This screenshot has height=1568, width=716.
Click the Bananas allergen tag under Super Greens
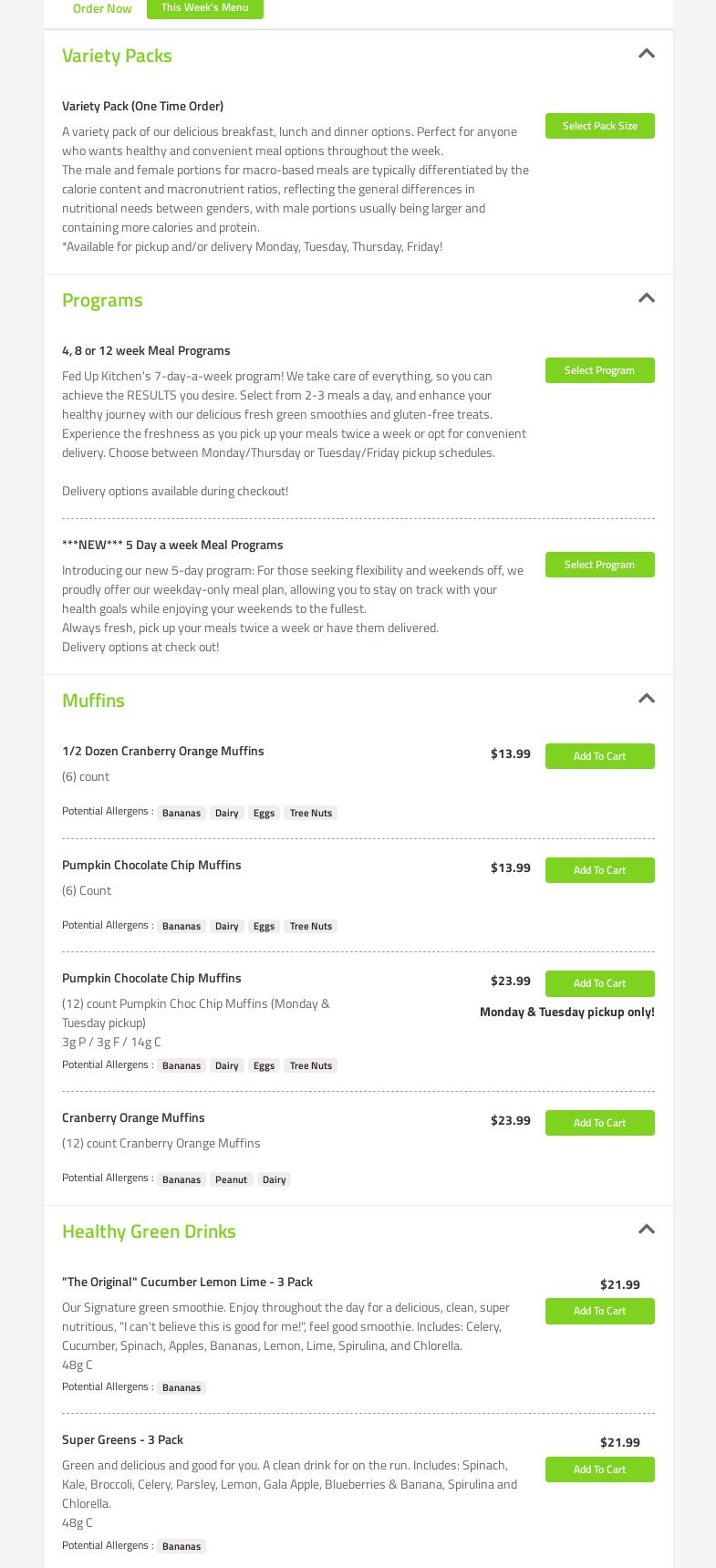pos(181,1545)
